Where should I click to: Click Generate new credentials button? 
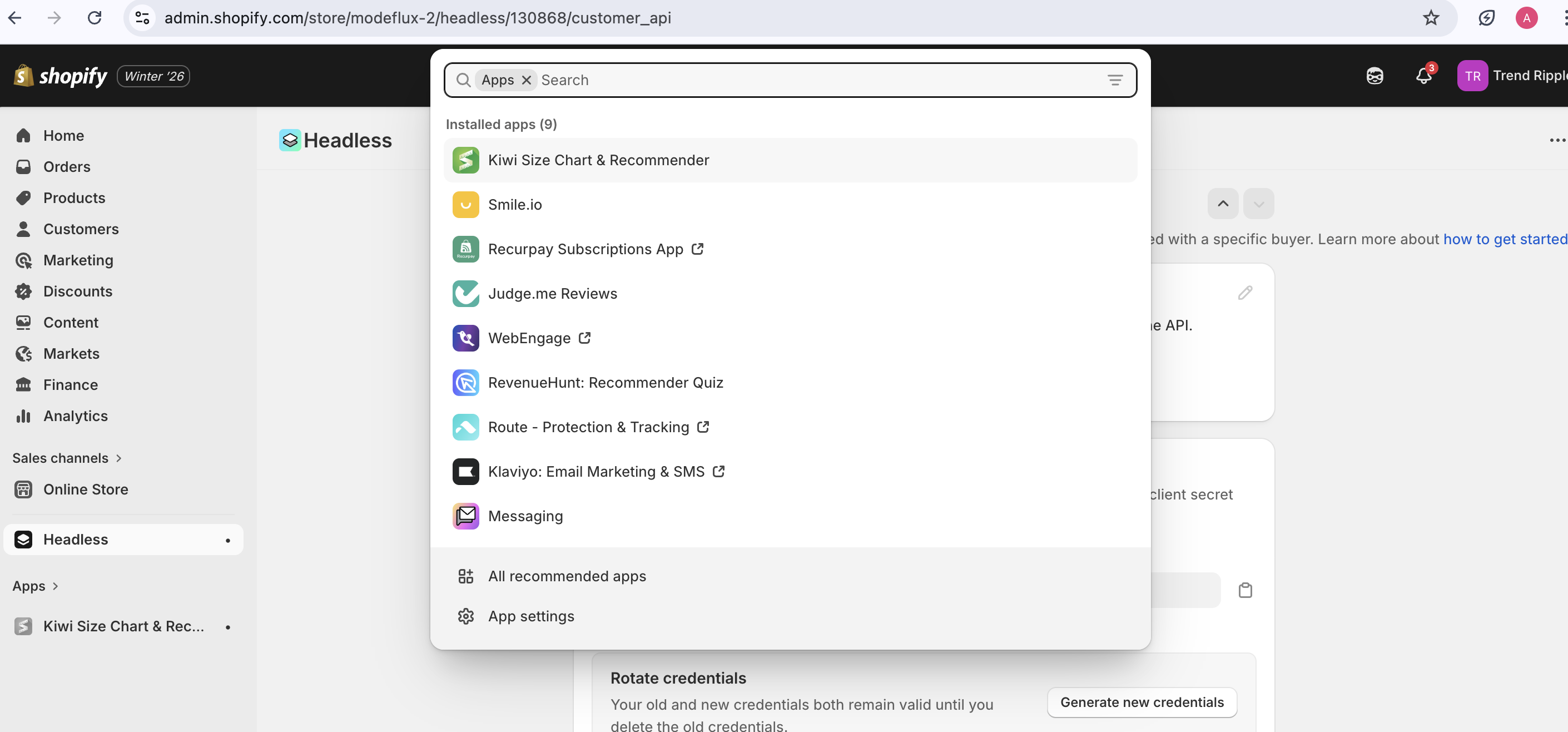pos(1142,702)
